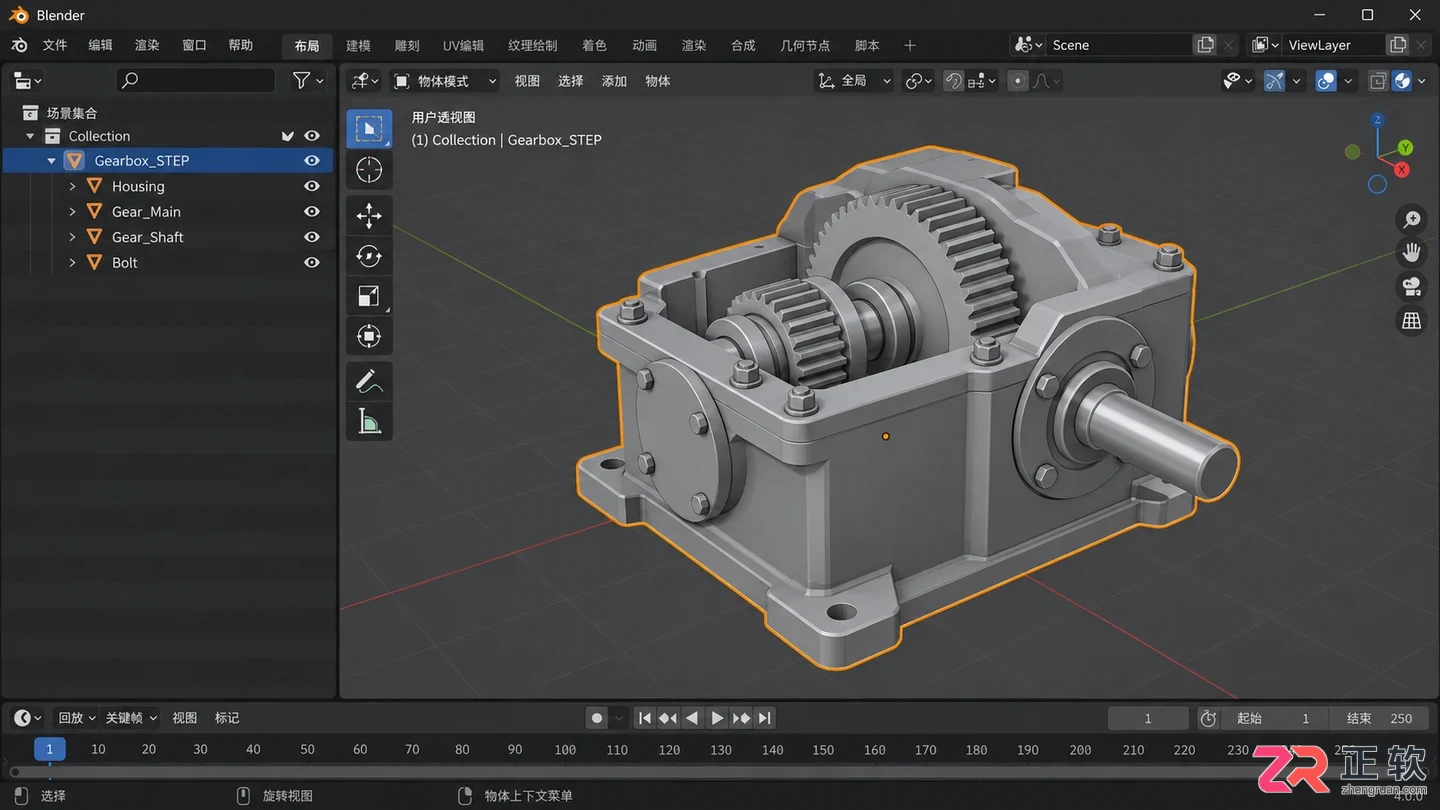This screenshot has height=810, width=1440.
Task: Hide Gear_Main using its eye icon
Action: 312,211
